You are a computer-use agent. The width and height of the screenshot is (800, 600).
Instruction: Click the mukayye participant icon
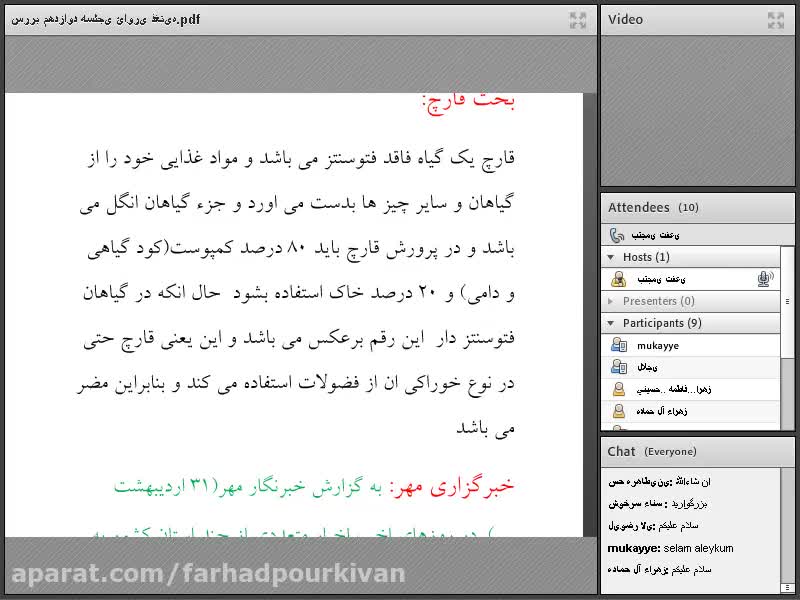[x=619, y=345]
